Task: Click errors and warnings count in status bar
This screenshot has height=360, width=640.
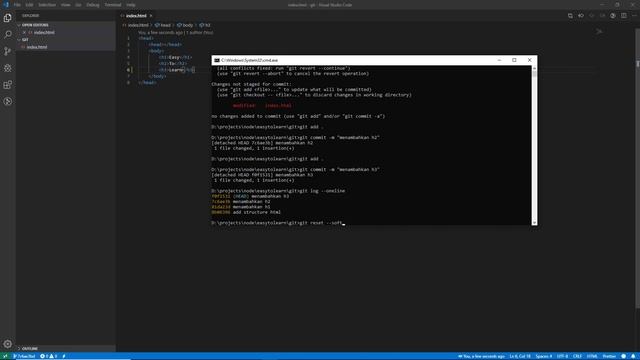Action: pyautogui.click(x=48, y=356)
